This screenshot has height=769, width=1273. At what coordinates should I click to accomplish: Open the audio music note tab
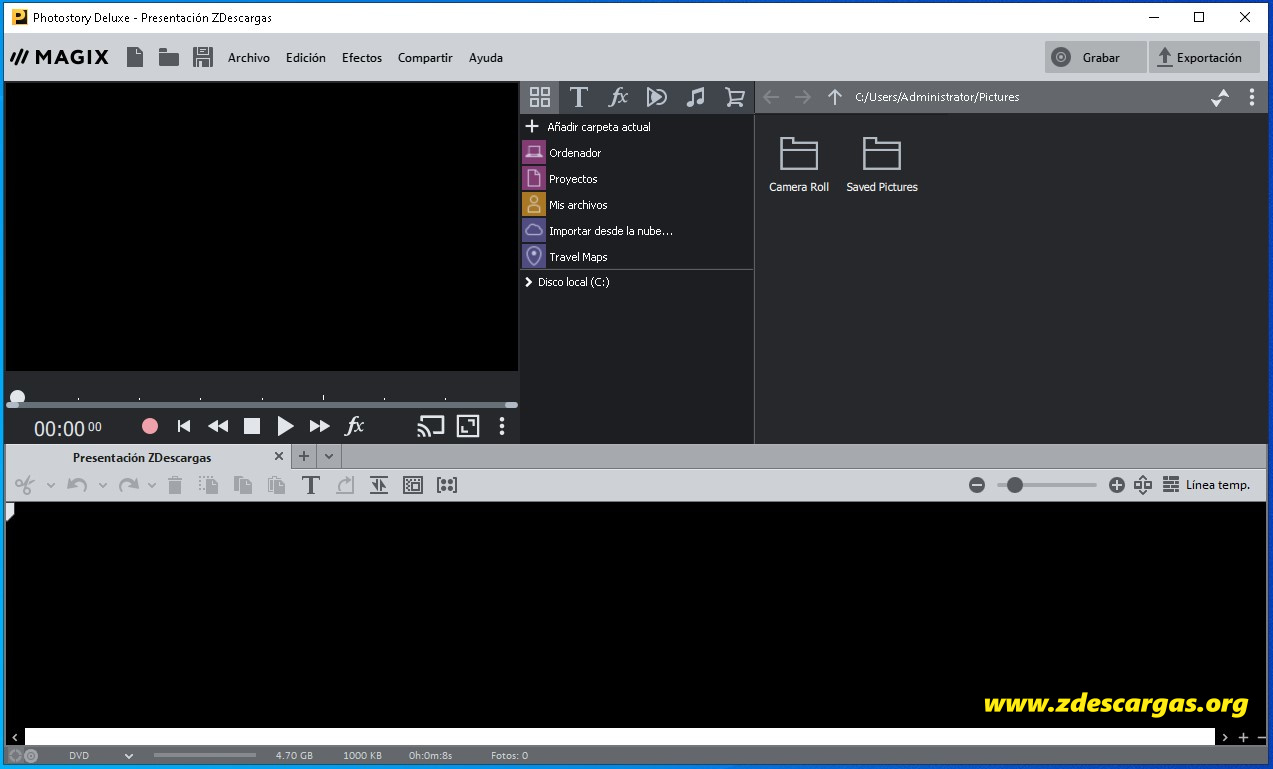696,97
